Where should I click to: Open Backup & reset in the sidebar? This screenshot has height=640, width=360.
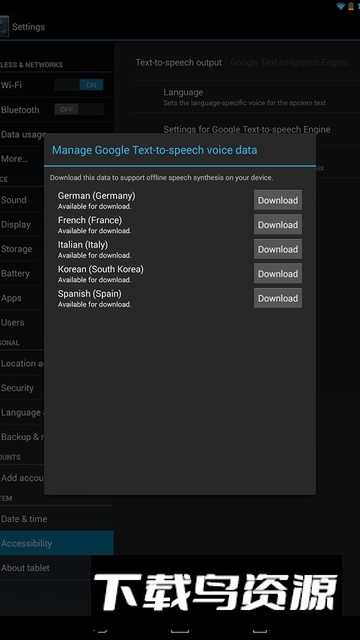coord(22,437)
